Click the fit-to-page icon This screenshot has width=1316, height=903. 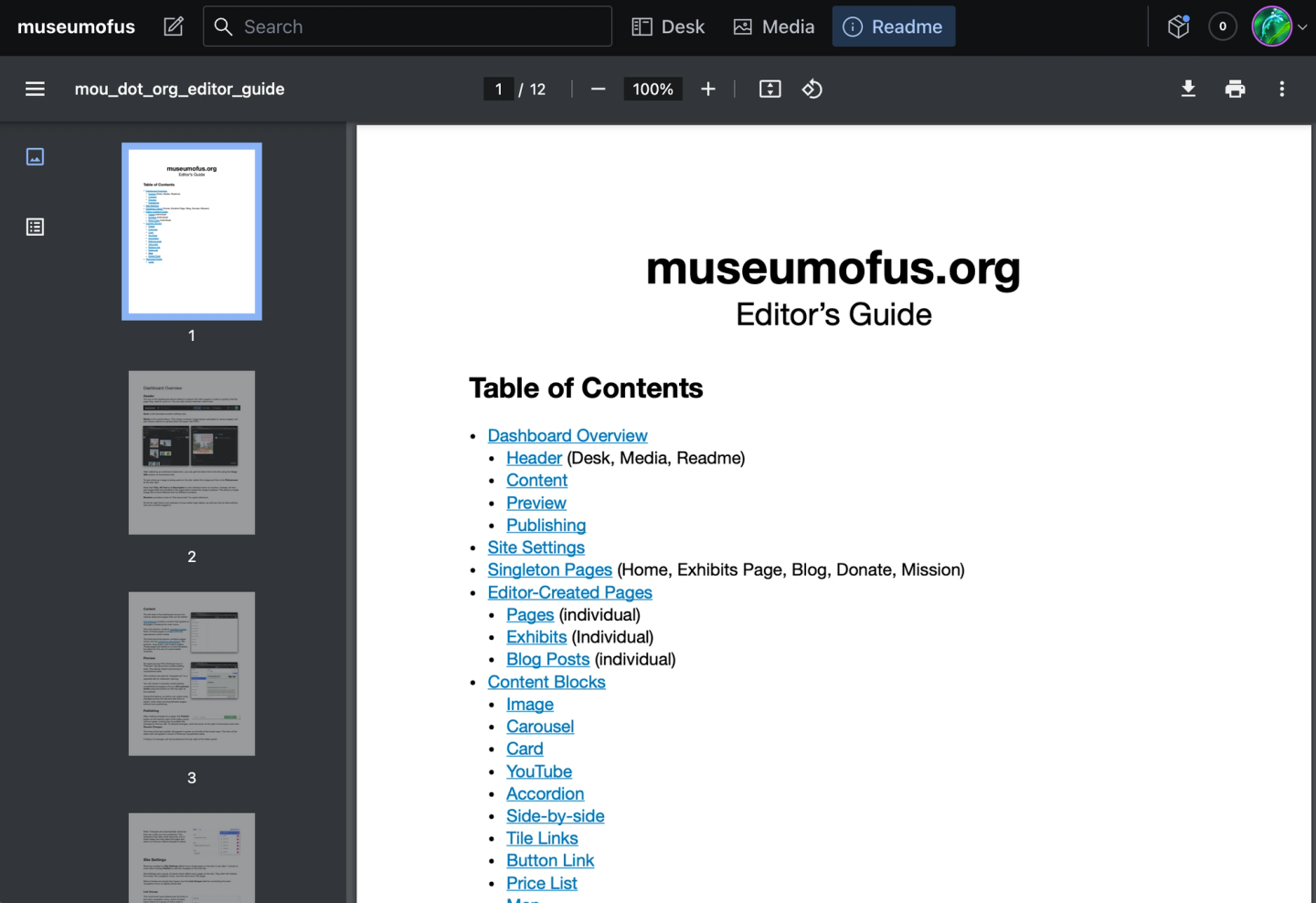pyautogui.click(x=769, y=89)
